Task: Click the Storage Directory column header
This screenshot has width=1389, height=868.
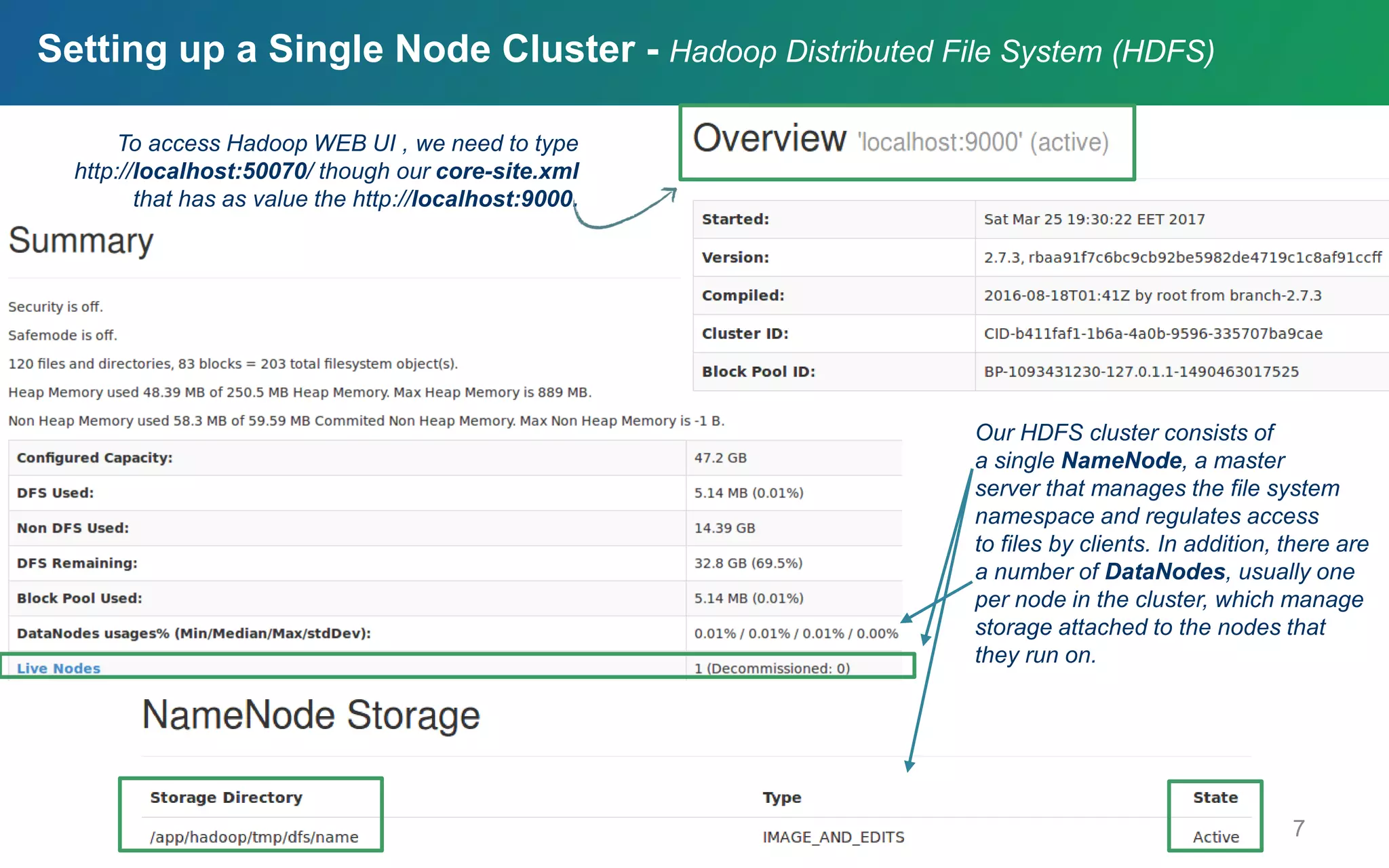Action: tap(226, 797)
